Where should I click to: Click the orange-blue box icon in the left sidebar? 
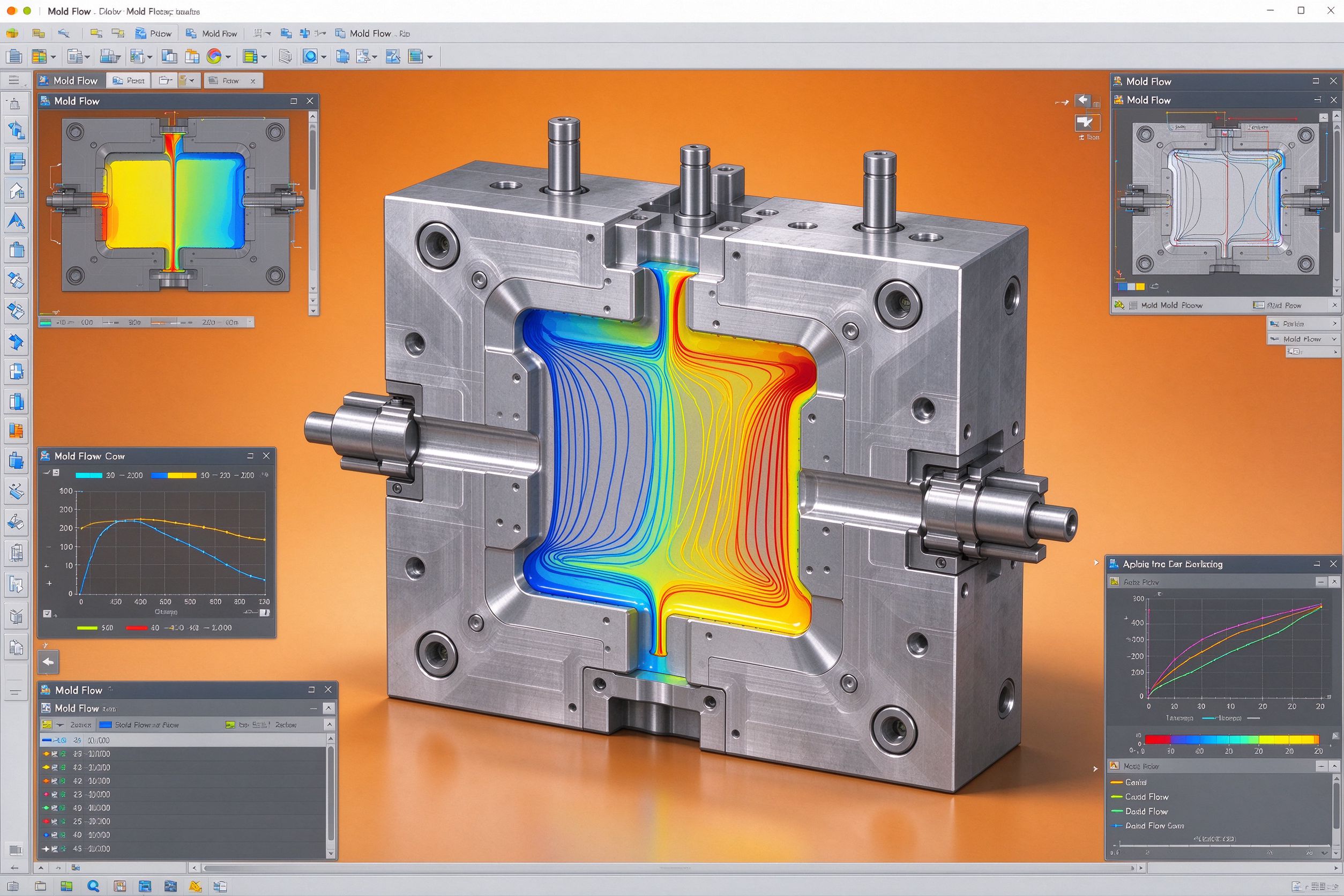pos(16,430)
